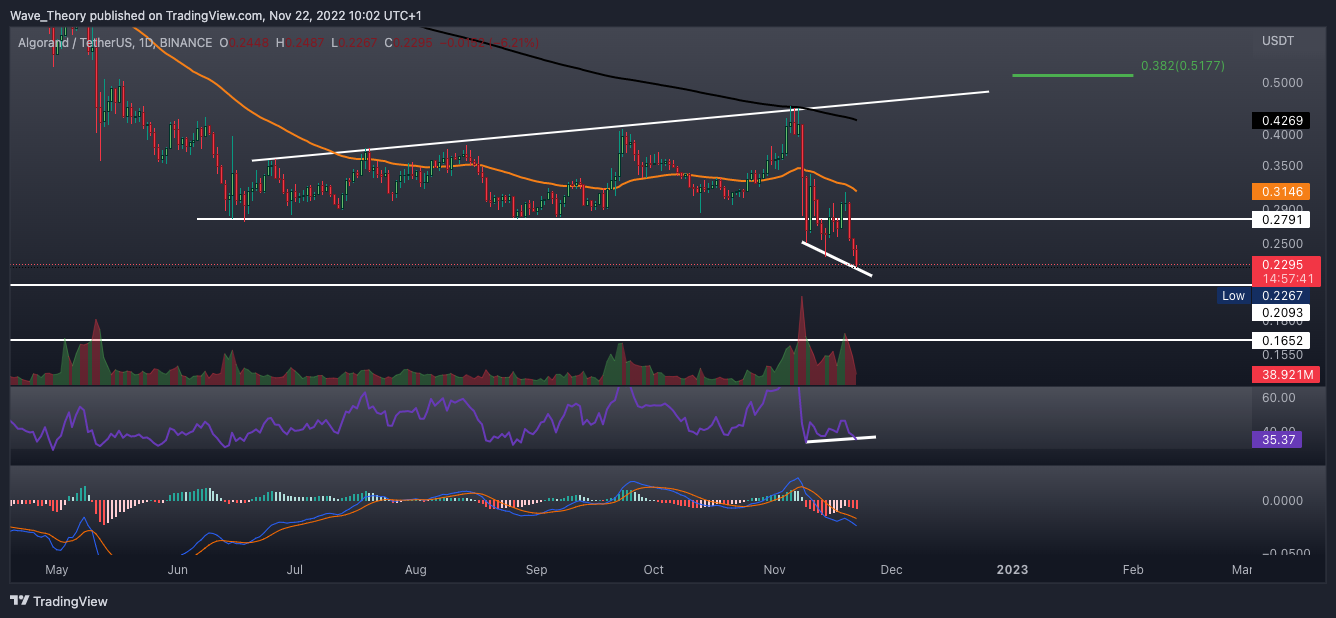Click the Nov label on the time axis
This screenshot has height=618, width=1336.
(774, 569)
